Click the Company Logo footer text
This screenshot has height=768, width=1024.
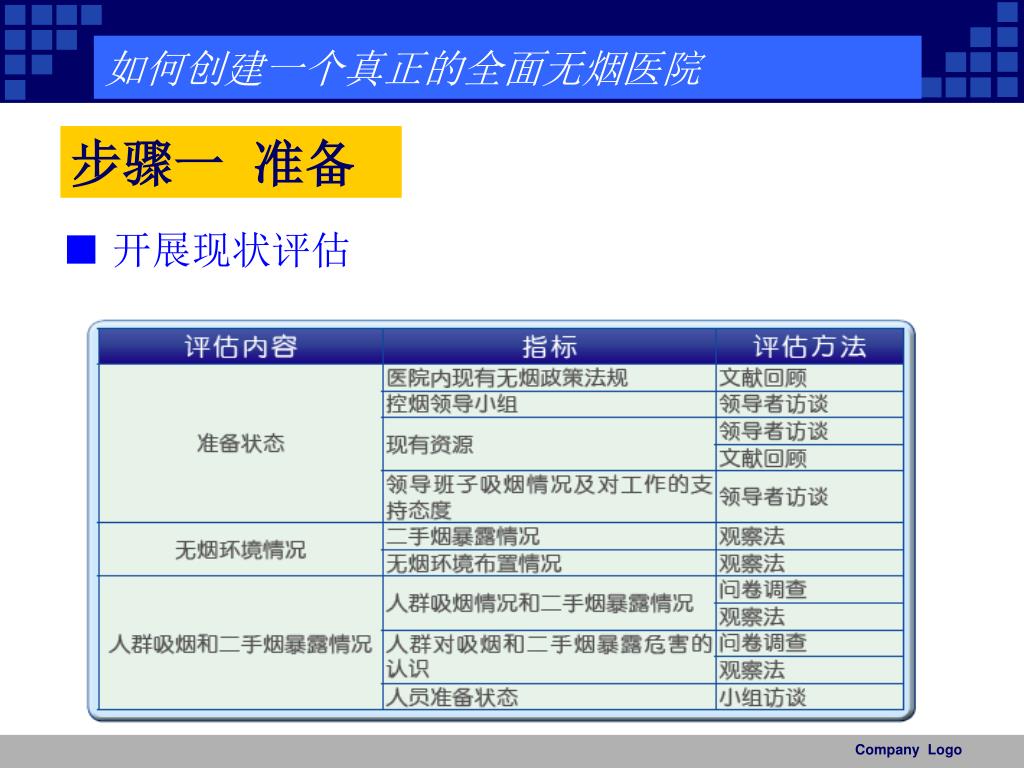click(908, 750)
